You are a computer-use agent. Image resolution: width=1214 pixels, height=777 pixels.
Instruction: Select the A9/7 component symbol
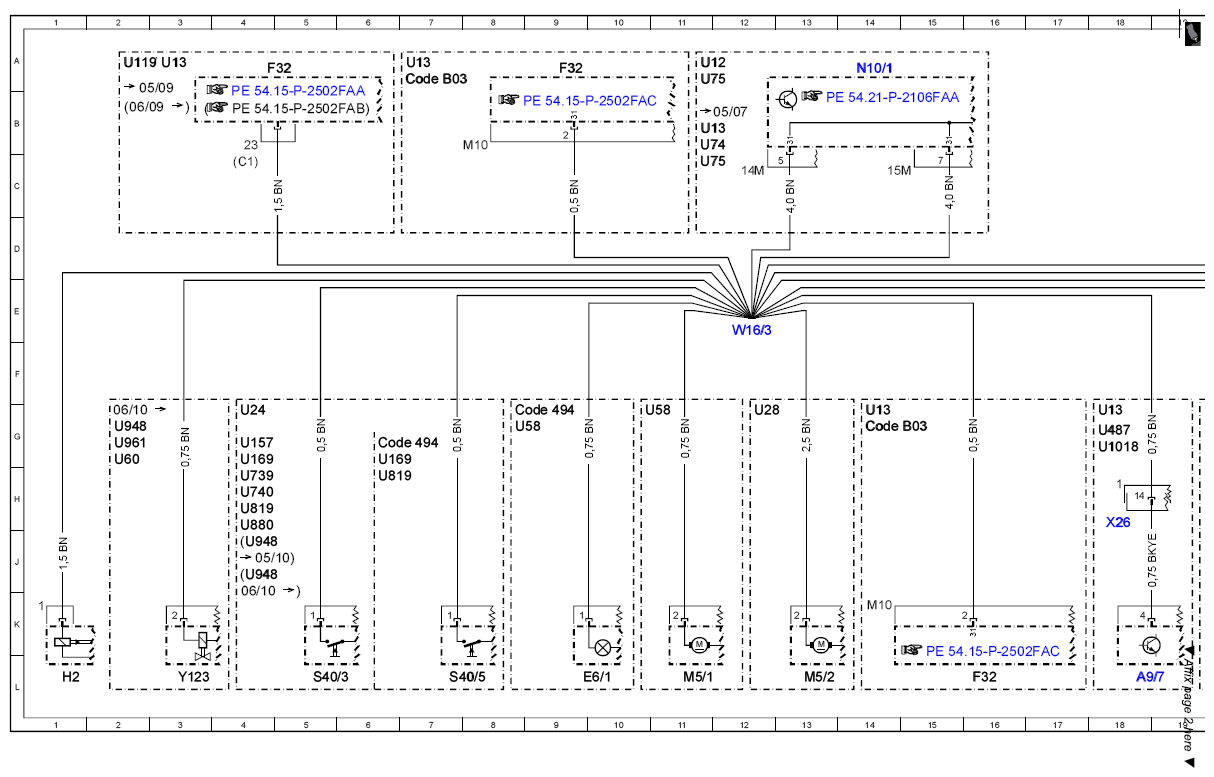tap(1151, 645)
